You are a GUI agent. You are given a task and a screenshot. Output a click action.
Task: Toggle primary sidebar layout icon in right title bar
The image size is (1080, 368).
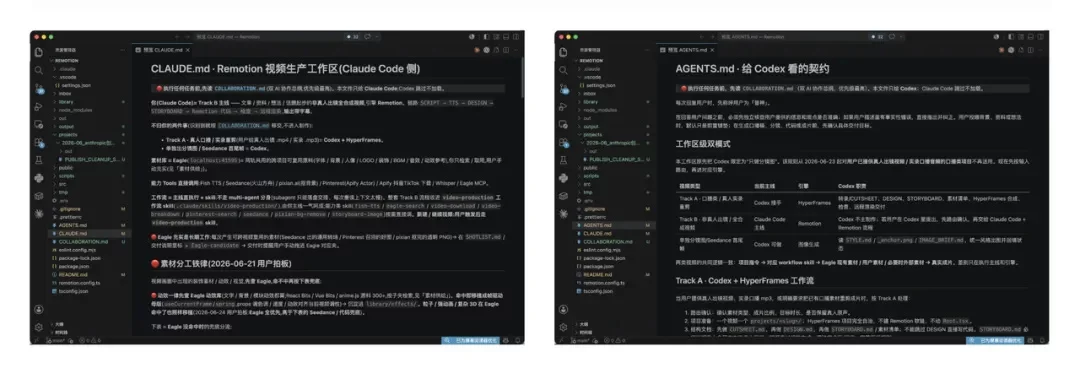tap(1011, 37)
